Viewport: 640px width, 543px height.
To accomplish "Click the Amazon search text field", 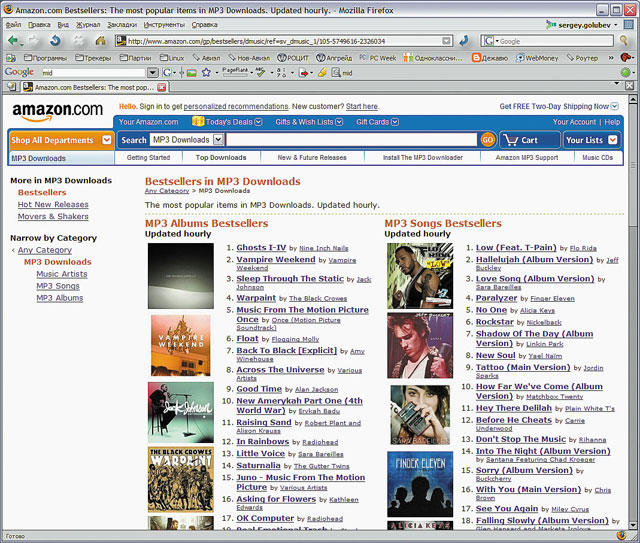I will click(x=351, y=140).
